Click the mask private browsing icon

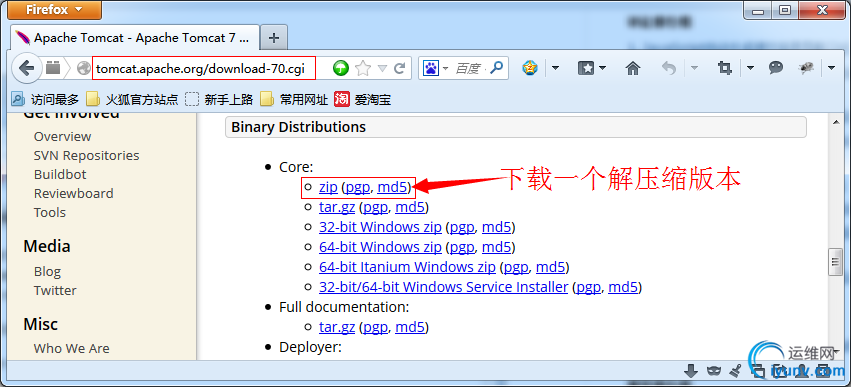(x=714, y=372)
